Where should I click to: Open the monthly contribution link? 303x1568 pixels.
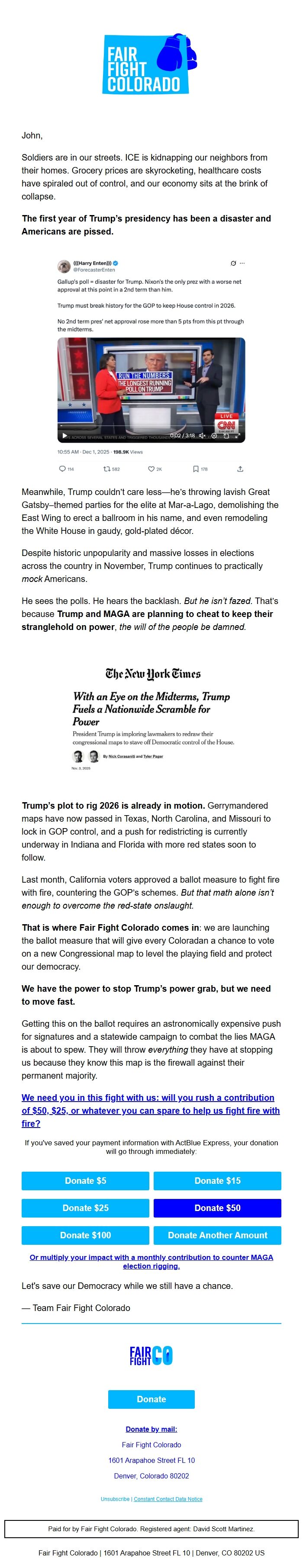[151, 1261]
